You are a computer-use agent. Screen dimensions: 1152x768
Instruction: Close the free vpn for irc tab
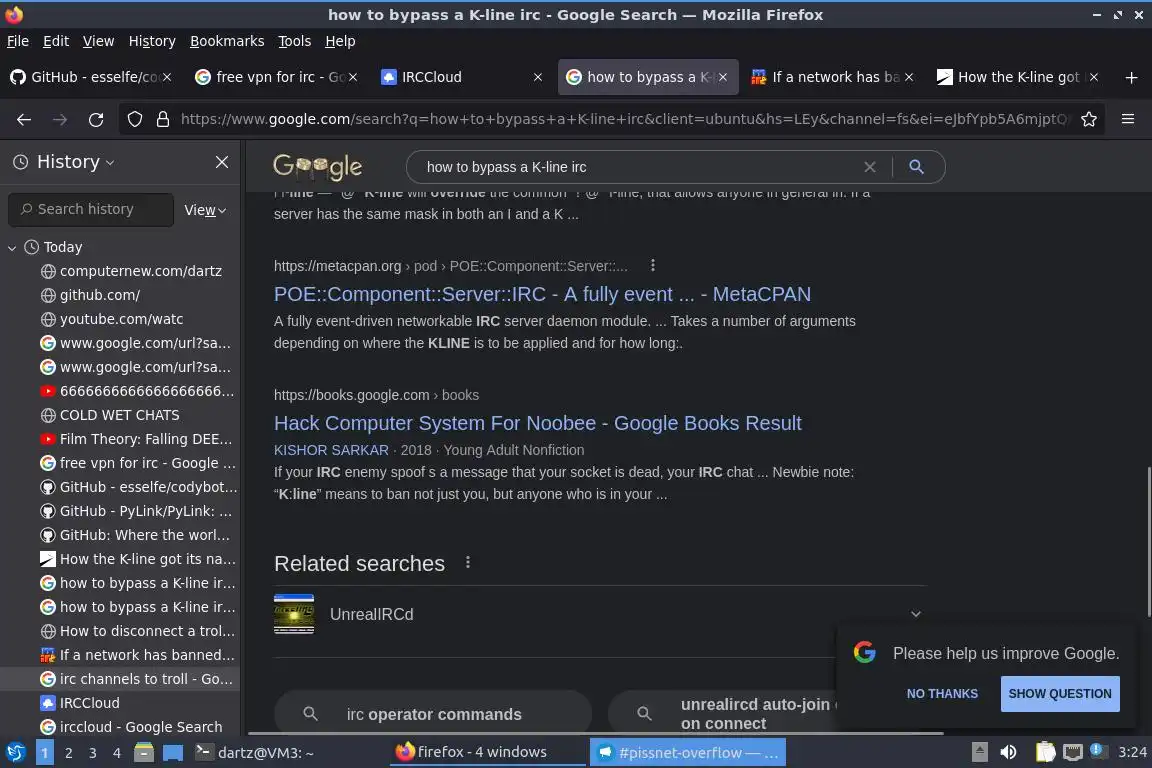pyautogui.click(x=353, y=77)
